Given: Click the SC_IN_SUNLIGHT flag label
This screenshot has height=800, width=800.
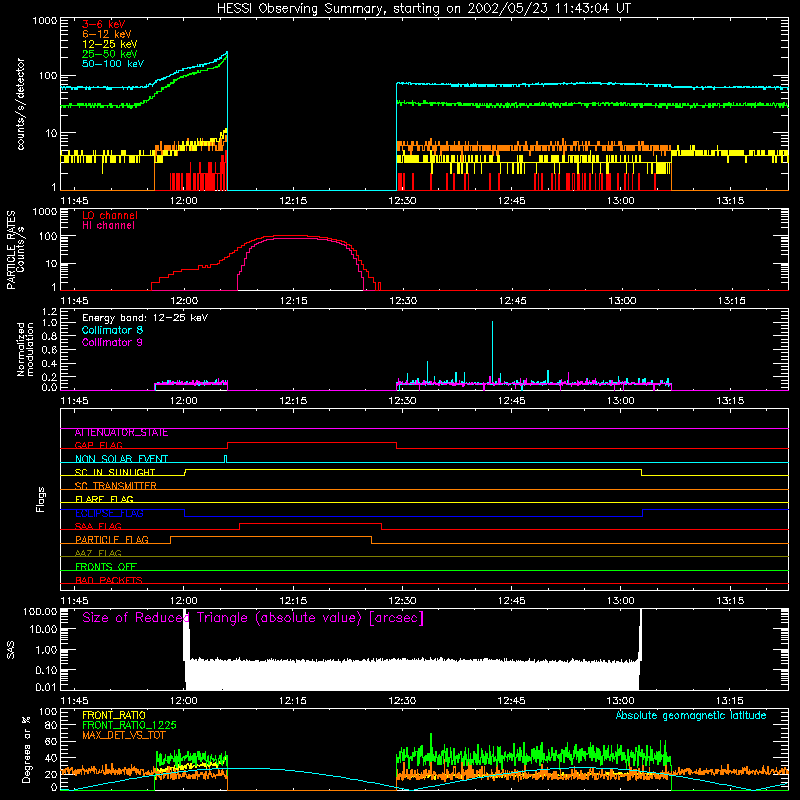Looking at the screenshot, I should [115, 472].
